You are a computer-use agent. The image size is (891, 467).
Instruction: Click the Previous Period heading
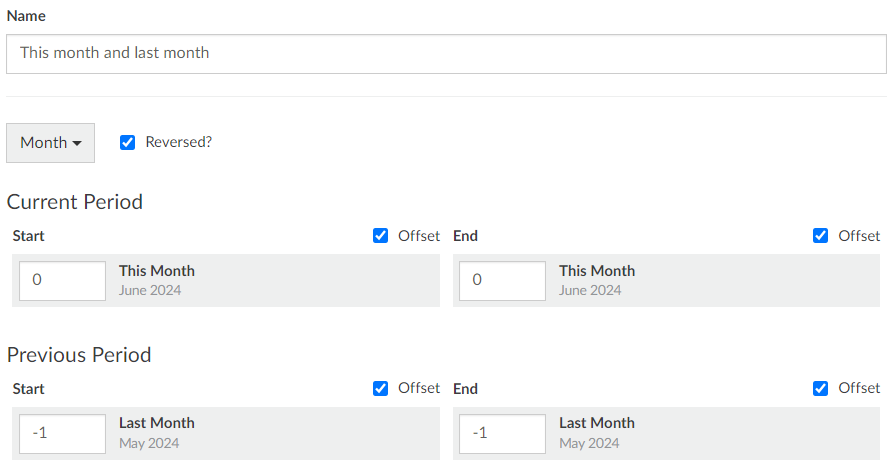tap(79, 355)
